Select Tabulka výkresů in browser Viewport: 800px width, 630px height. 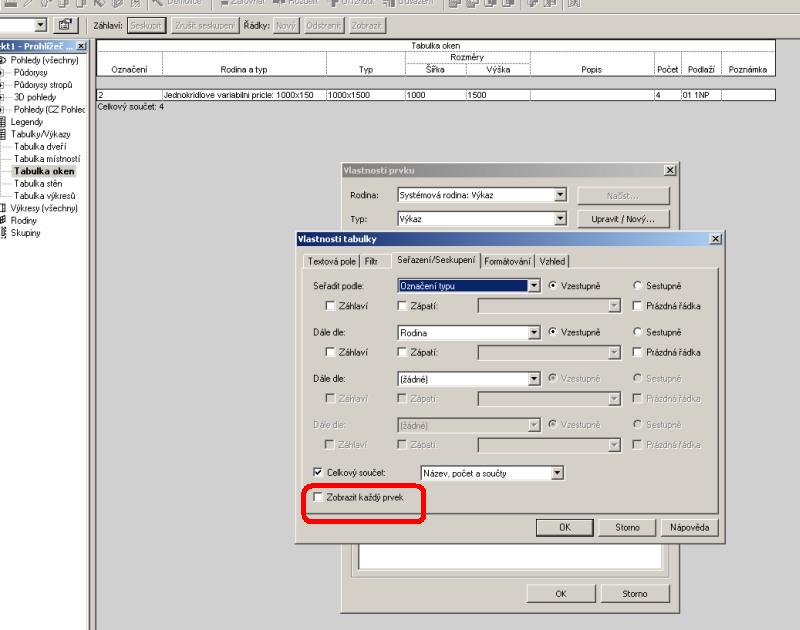click(44, 195)
